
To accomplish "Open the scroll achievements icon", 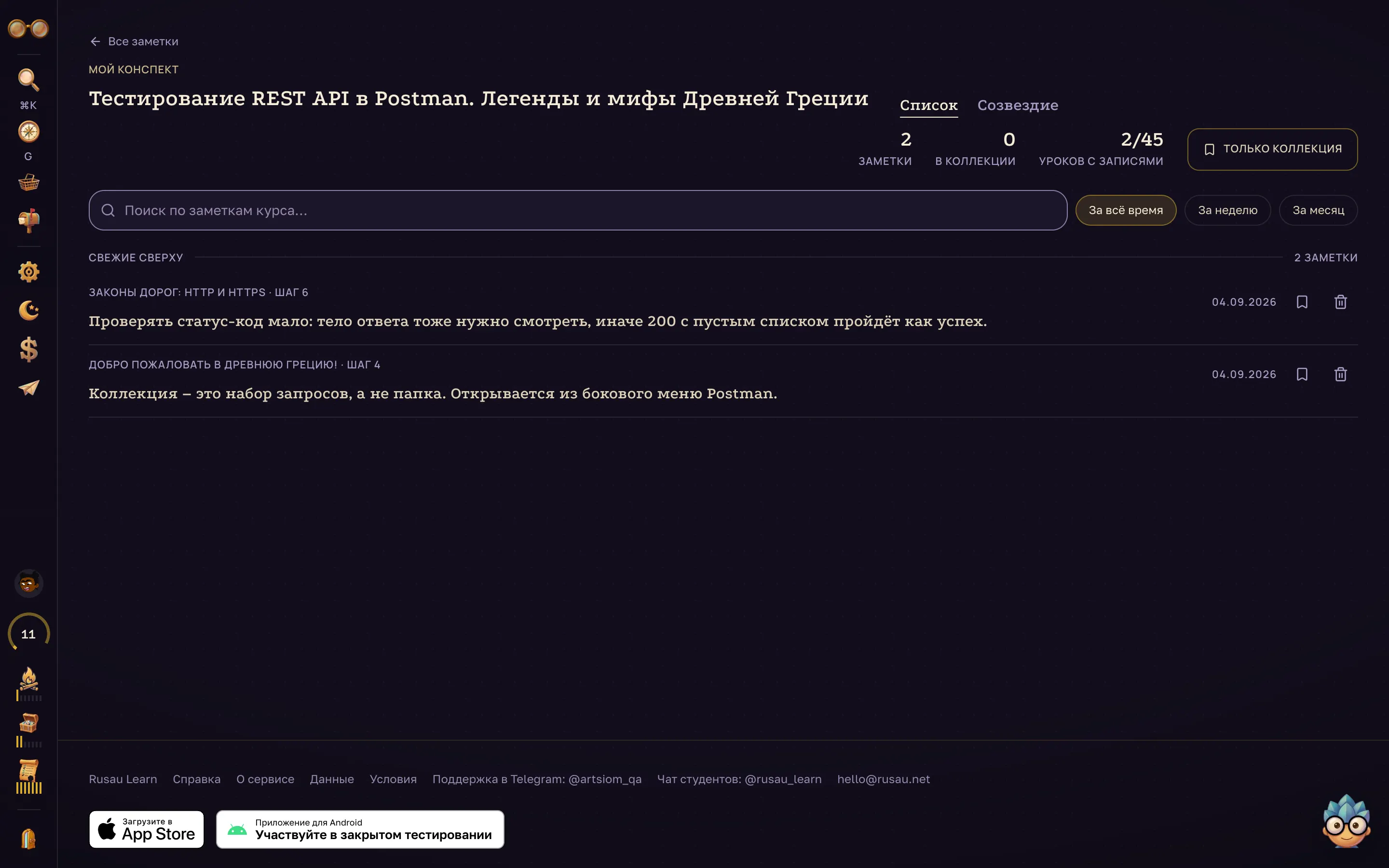I will (x=28, y=776).
